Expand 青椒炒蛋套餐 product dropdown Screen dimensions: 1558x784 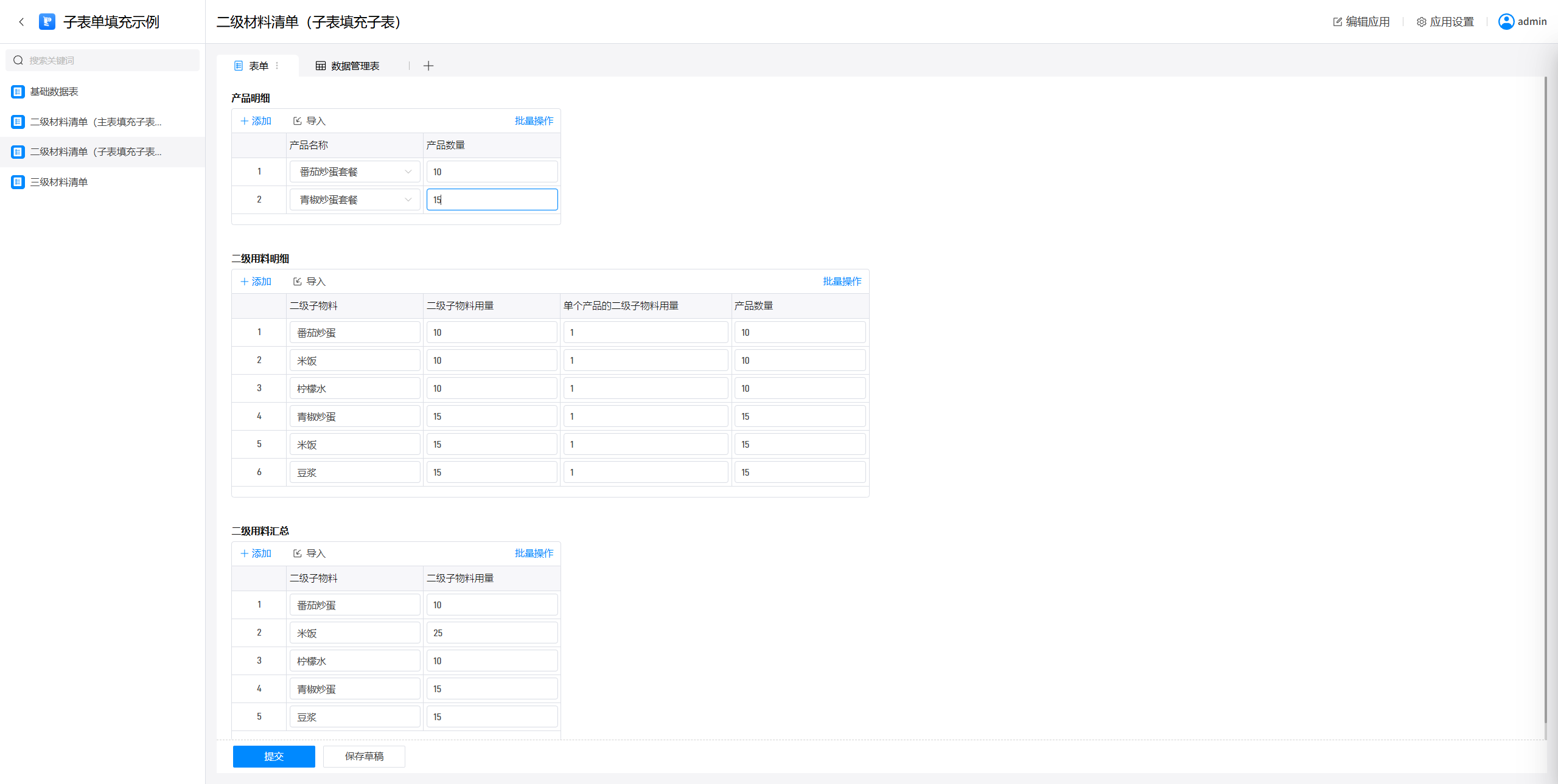point(408,199)
